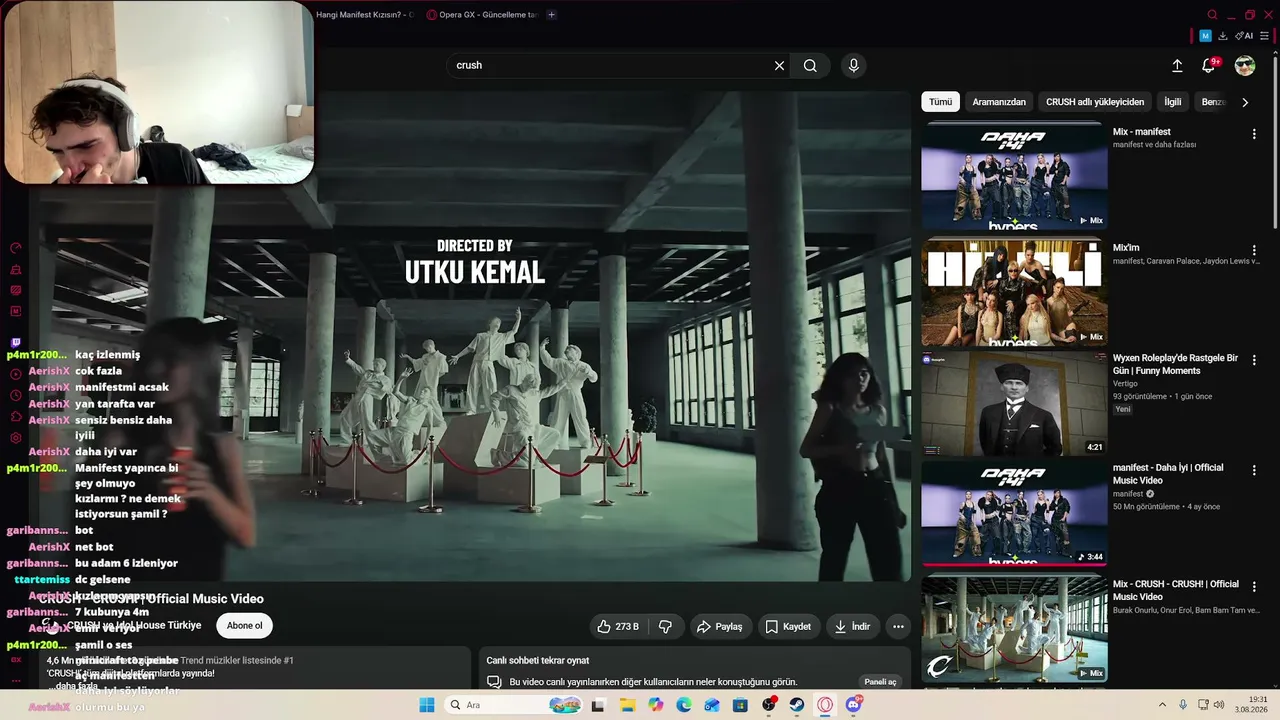This screenshot has width=1280, height=720.
Task: Open YouTube notifications bell
Action: pos(1209,66)
